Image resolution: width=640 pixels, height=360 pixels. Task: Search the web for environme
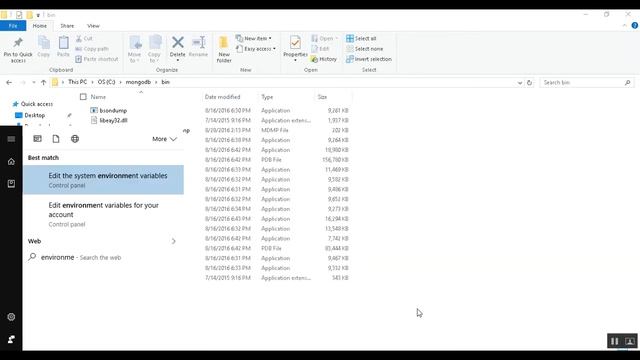point(104,257)
